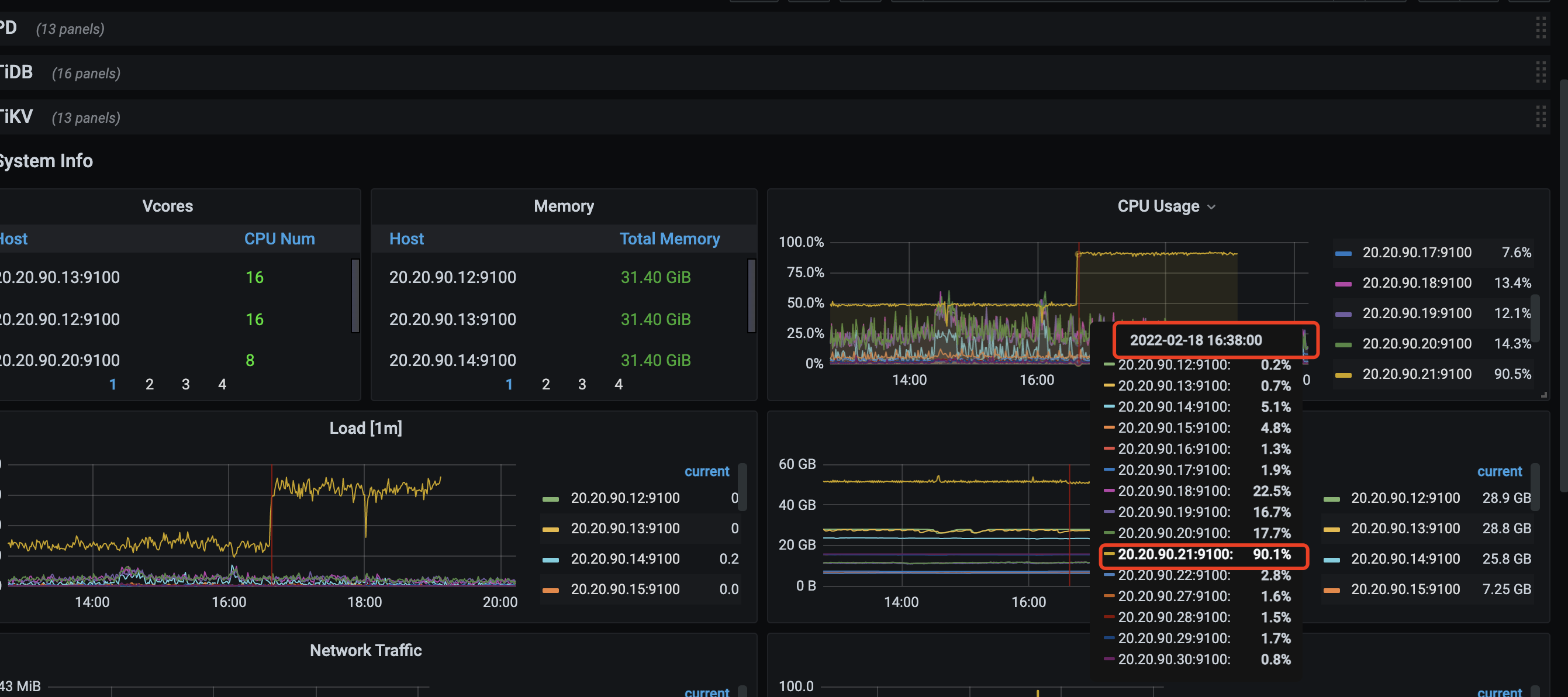
Task: Toggle 20.20.90.21:9100 series in CPU legend
Action: tap(1417, 374)
